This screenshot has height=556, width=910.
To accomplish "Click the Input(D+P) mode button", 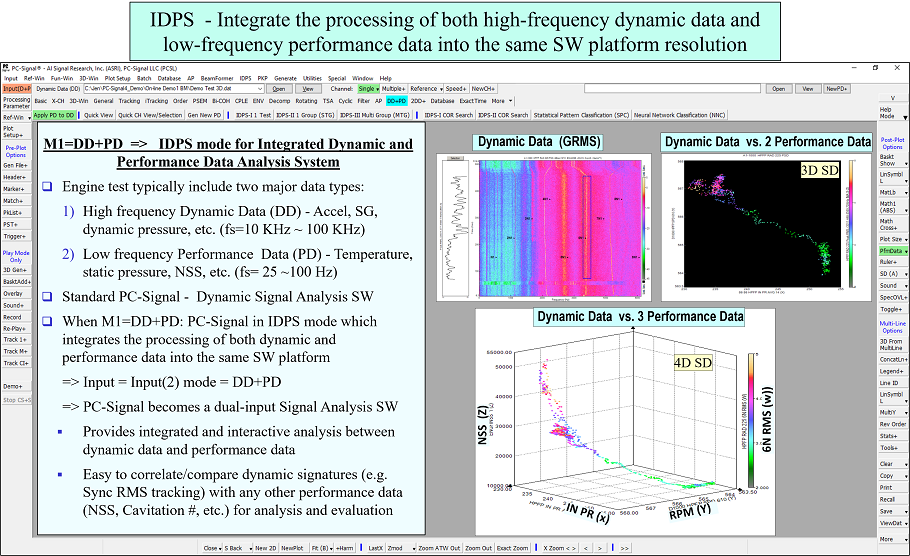I will coord(16,88).
